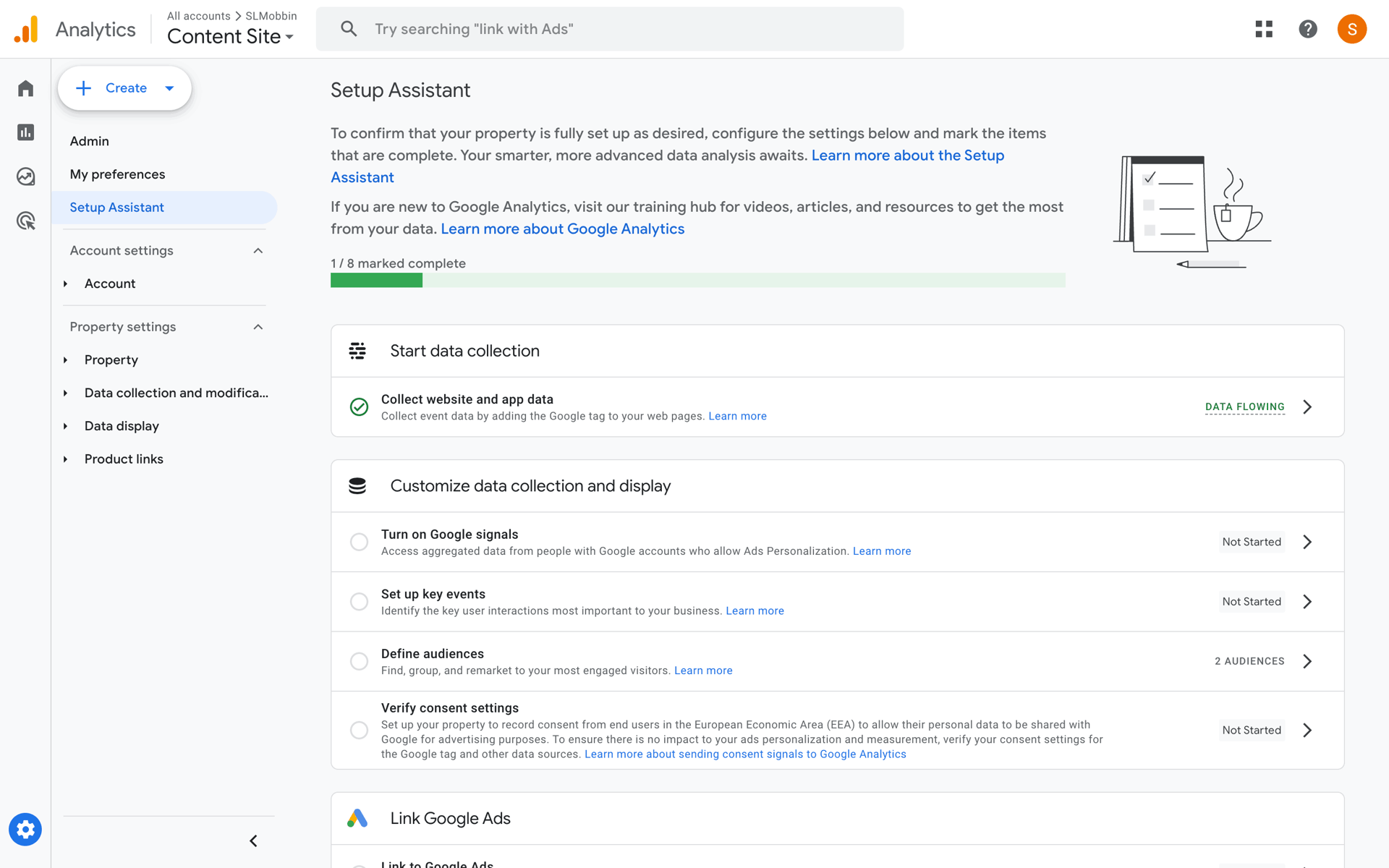
Task: Click the orange S account avatar
Action: tap(1351, 29)
